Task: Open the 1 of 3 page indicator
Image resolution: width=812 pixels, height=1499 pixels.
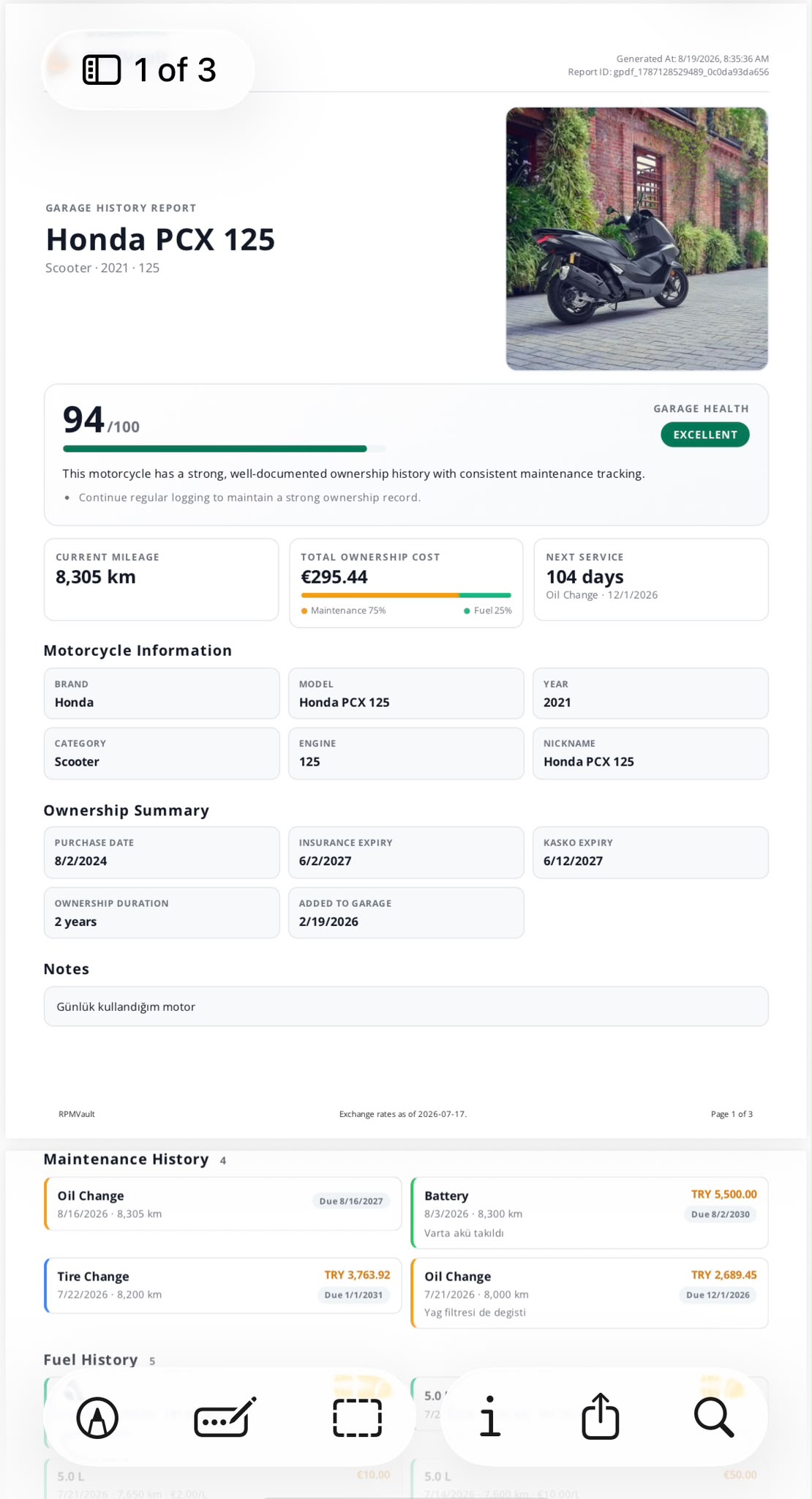Action: pos(149,70)
